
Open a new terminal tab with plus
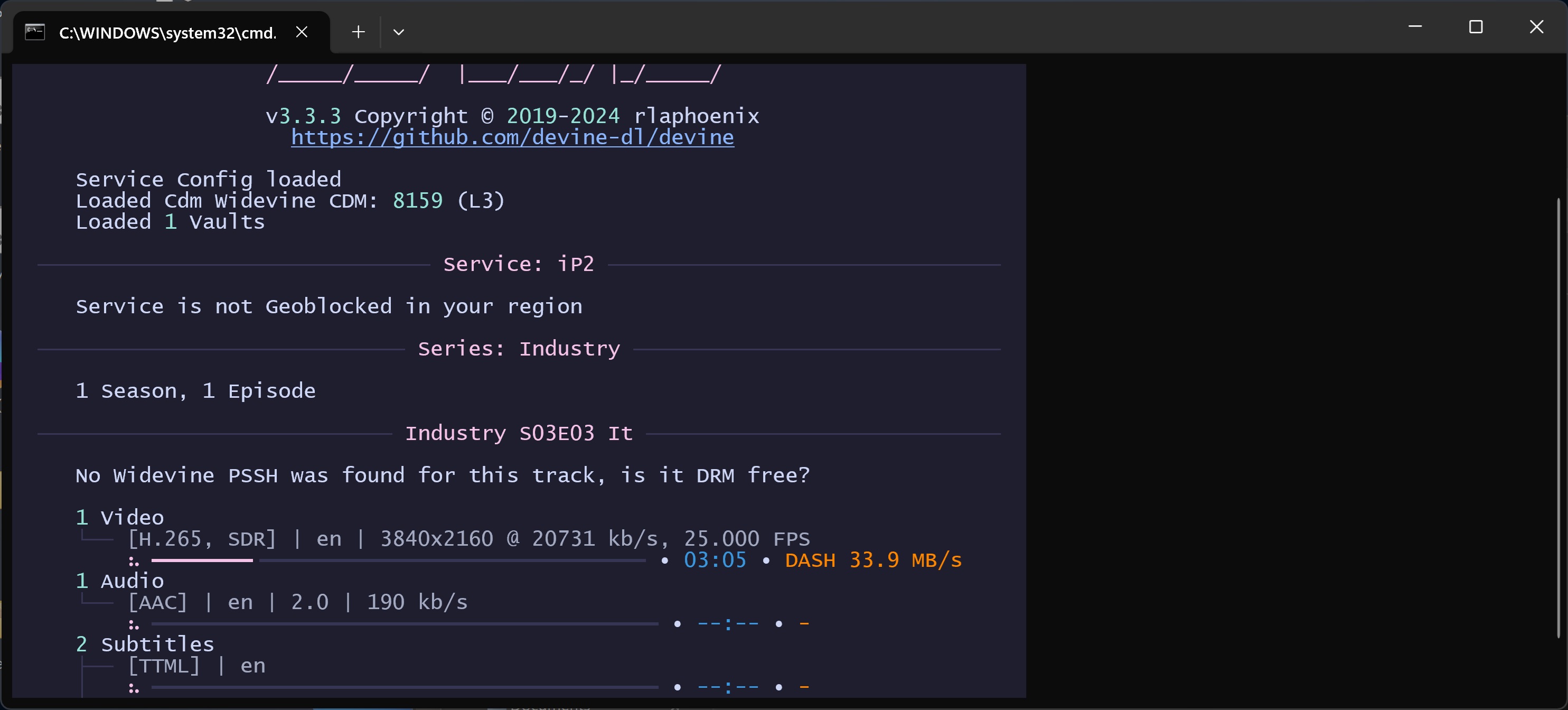[359, 32]
